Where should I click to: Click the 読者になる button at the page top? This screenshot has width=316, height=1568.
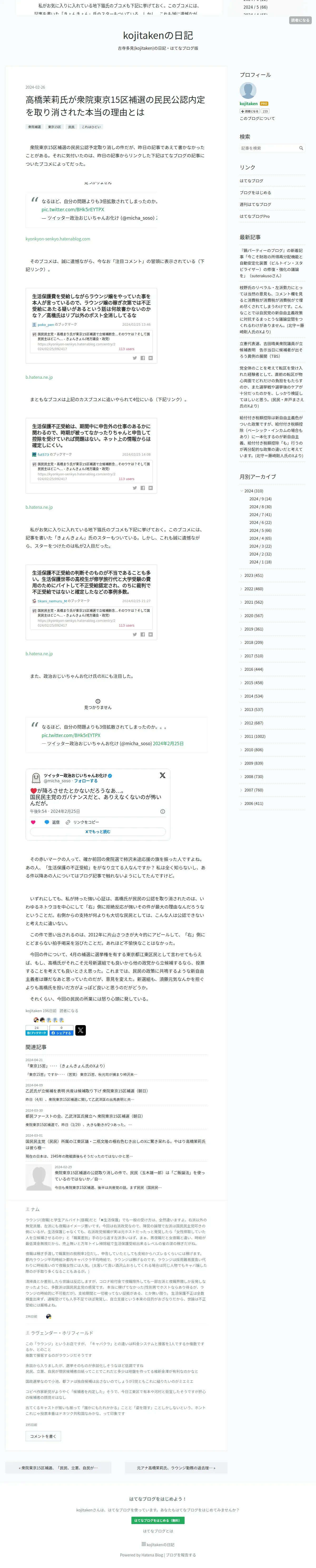tap(300, 20)
